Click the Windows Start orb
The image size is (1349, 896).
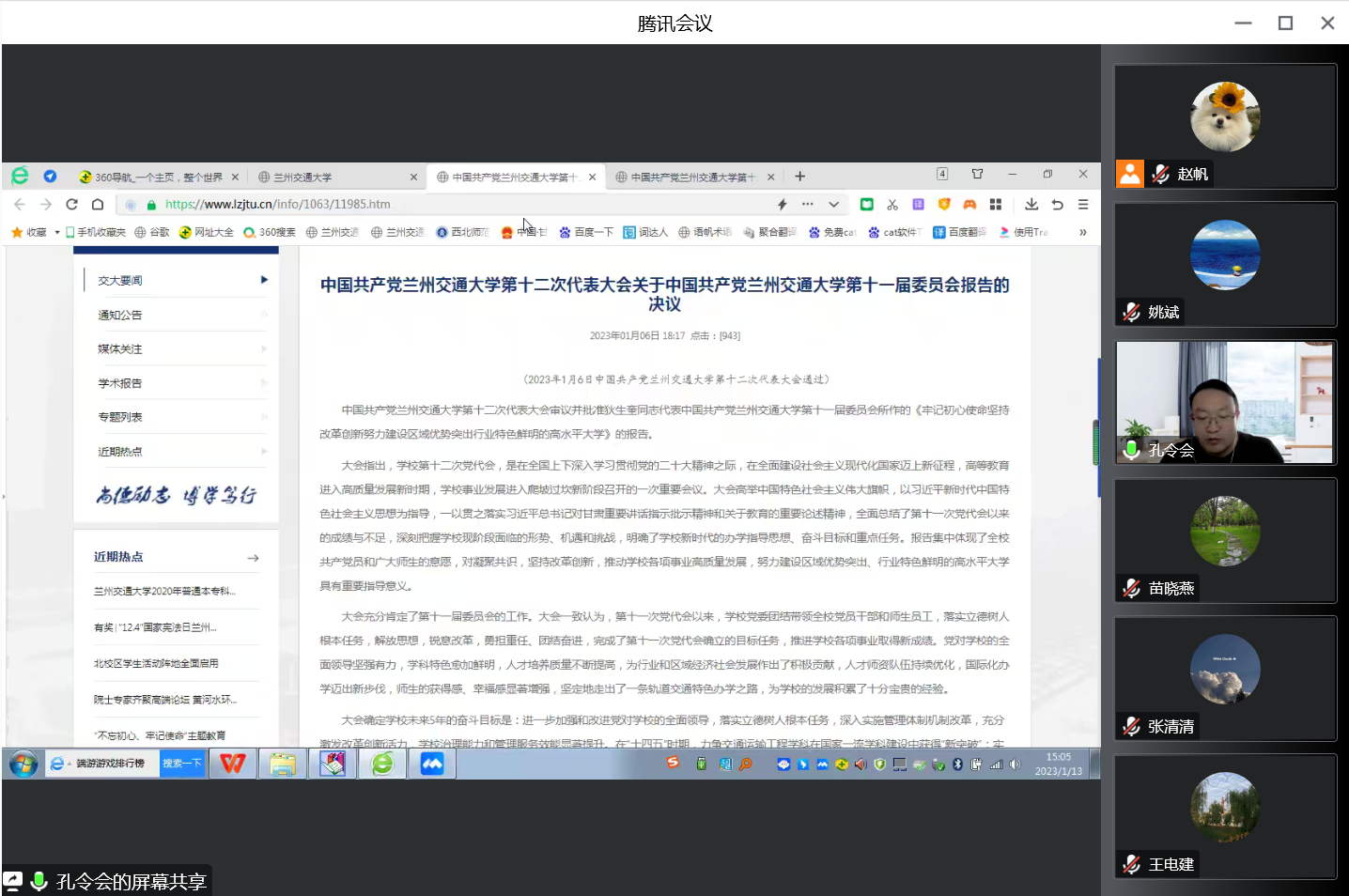(23, 764)
